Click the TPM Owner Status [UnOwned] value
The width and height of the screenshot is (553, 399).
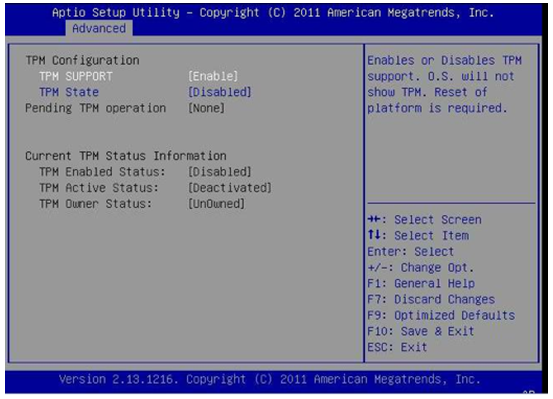[216, 204]
